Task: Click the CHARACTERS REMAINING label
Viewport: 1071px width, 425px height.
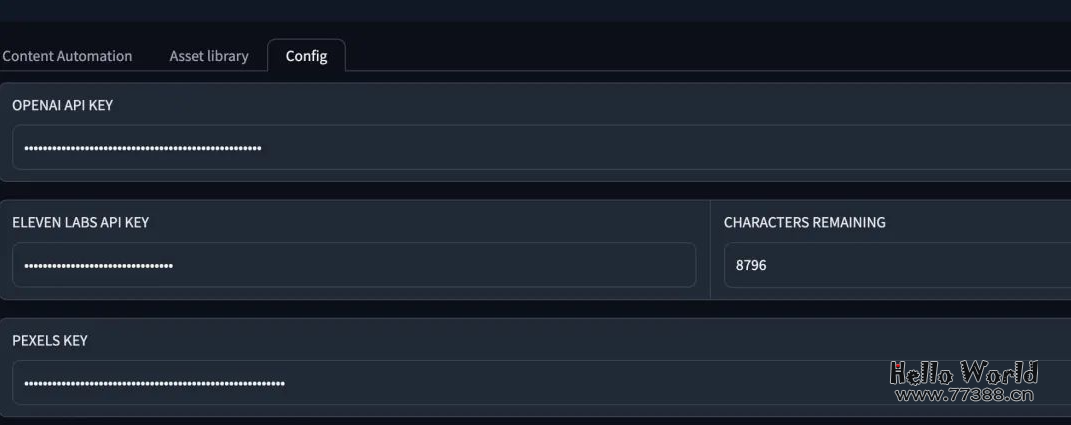Action: coord(804,222)
